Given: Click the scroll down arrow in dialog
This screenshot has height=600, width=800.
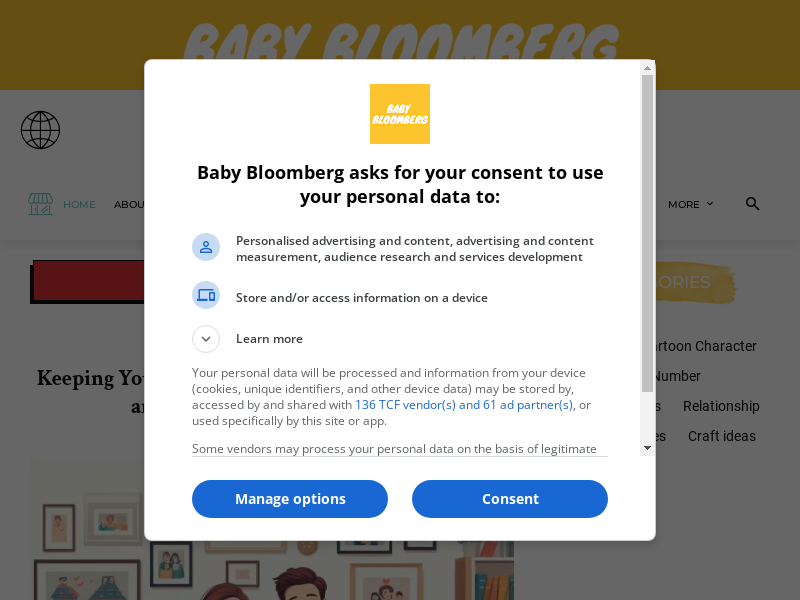Looking at the screenshot, I should coord(647,448).
